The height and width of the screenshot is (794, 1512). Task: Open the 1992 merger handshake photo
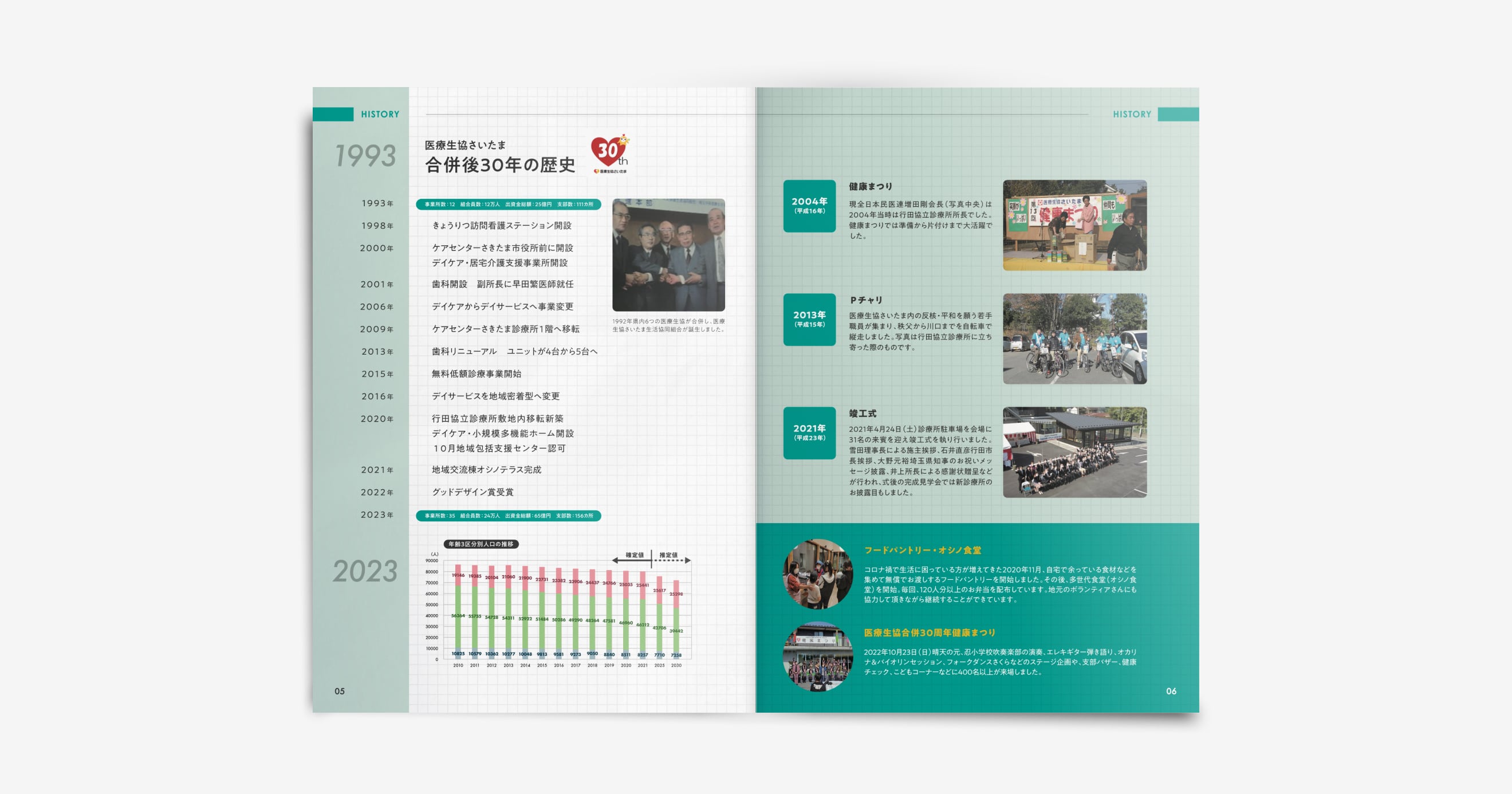pos(668,255)
